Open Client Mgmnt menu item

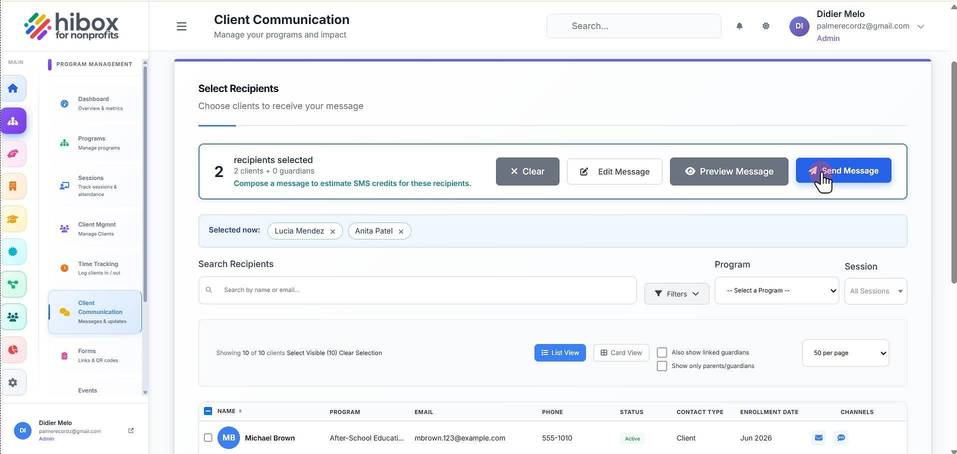point(95,229)
